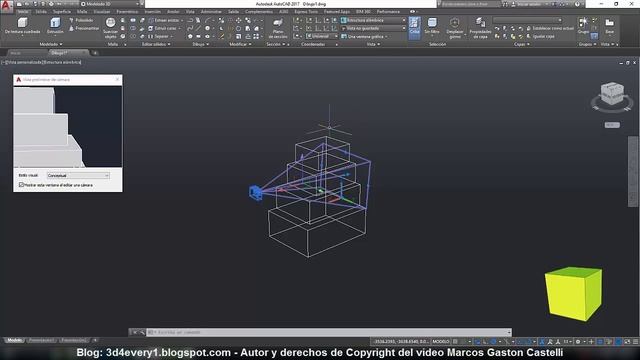Close the Vista preliminar de cámara window
This screenshot has height=360, width=640.
pyautogui.click(x=118, y=79)
